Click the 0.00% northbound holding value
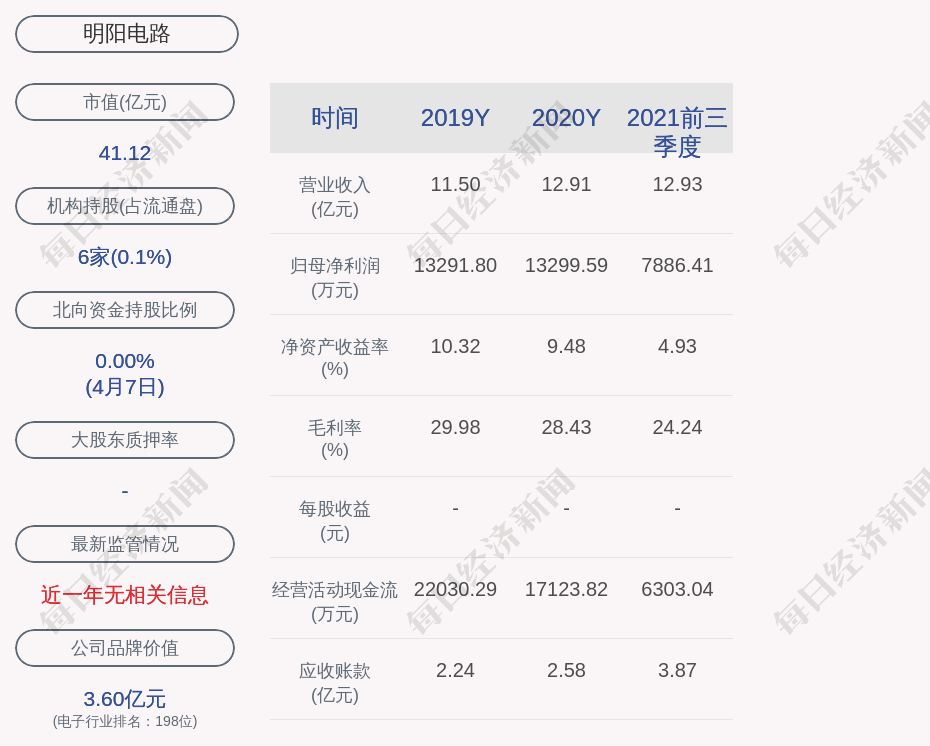This screenshot has height=746, width=930. pyautogui.click(x=125, y=361)
